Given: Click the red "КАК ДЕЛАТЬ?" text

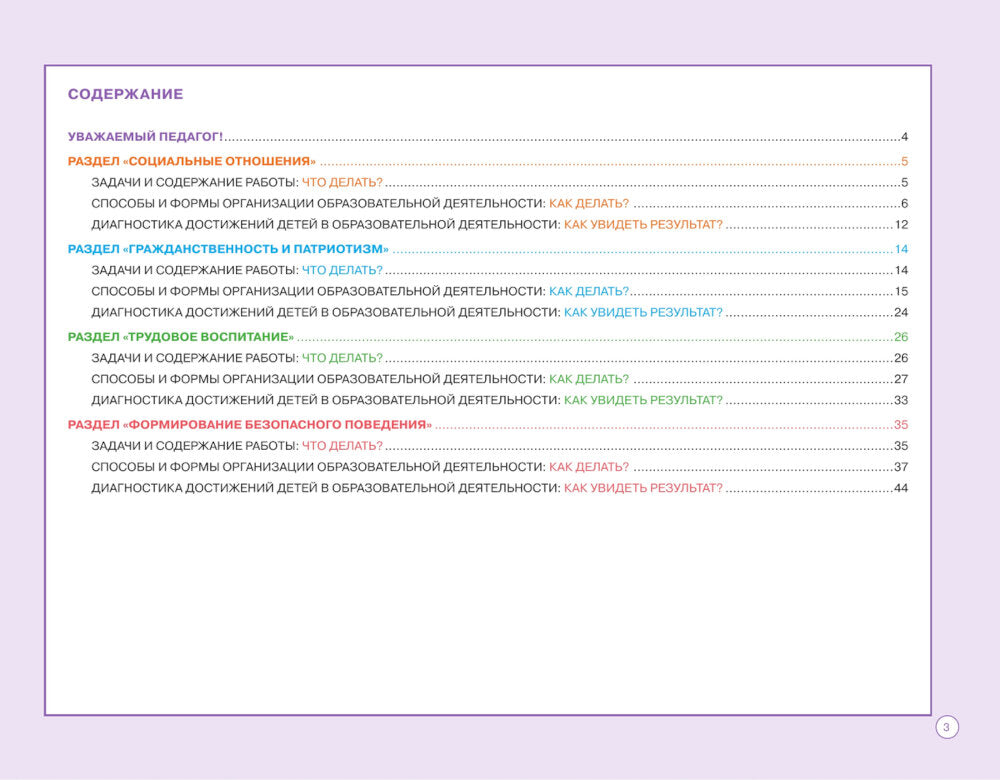Looking at the screenshot, I should coord(589,467).
